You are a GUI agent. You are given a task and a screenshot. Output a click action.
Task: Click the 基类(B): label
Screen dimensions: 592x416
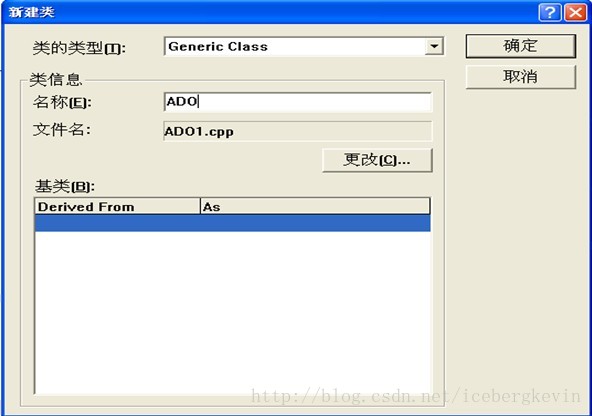[65, 186]
